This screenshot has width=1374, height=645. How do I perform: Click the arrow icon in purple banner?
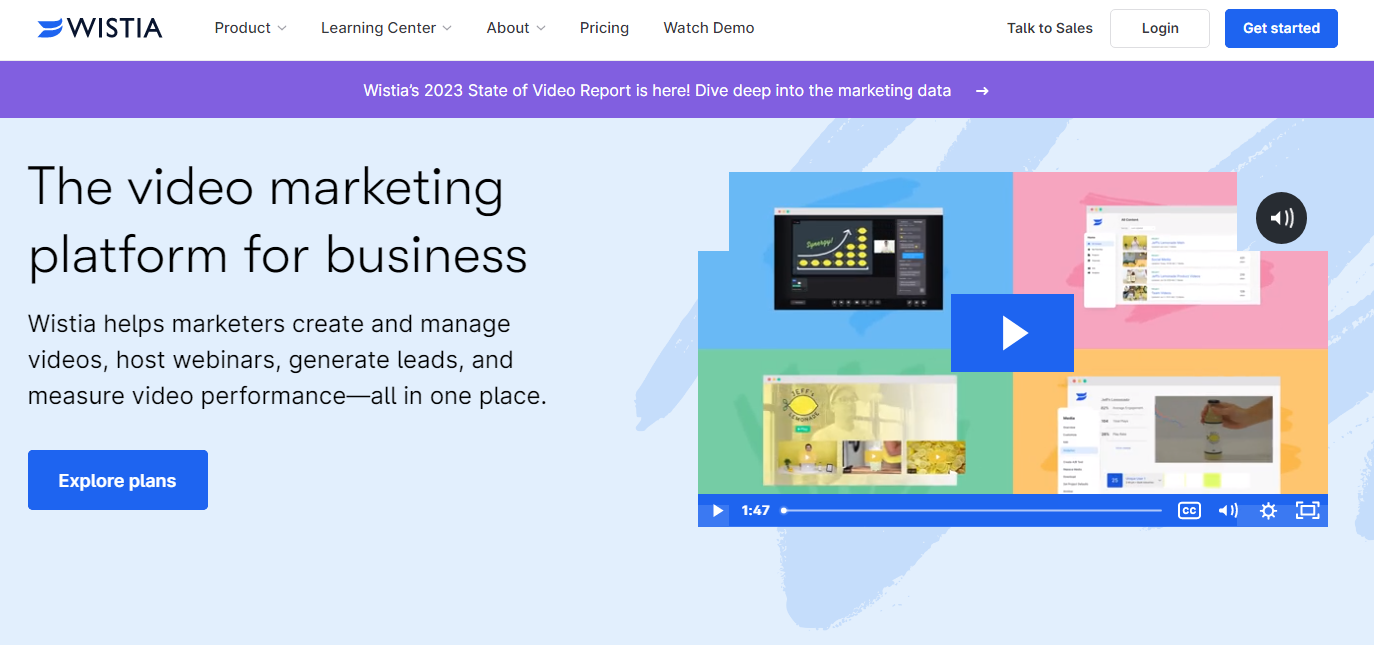pyautogui.click(x=982, y=90)
